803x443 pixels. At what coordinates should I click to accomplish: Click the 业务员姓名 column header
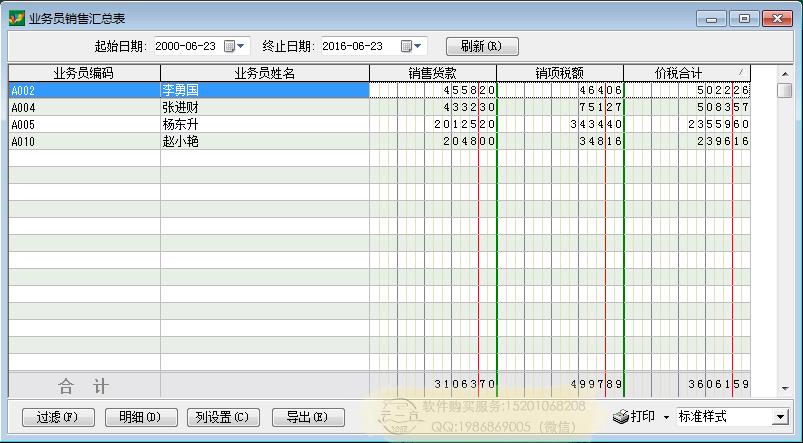[x=264, y=73]
